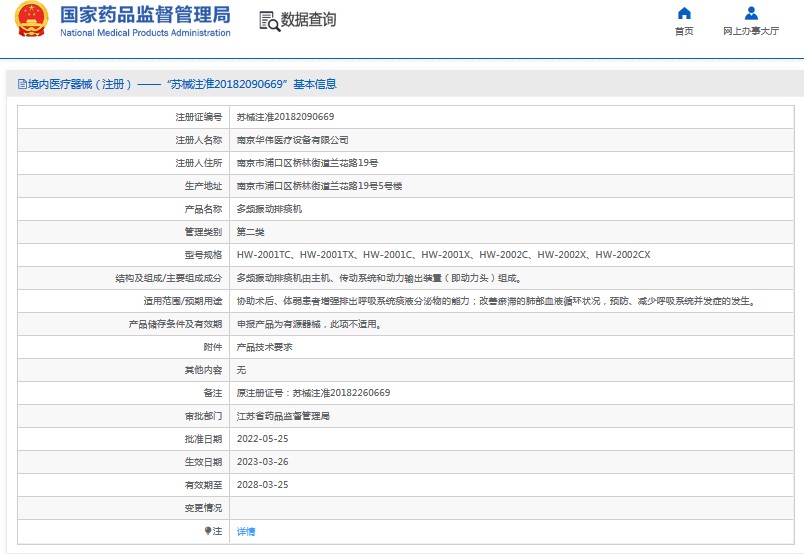The image size is (804, 554).
Task: Click National Medical Products Administration subtitle
Action: (x=145, y=33)
